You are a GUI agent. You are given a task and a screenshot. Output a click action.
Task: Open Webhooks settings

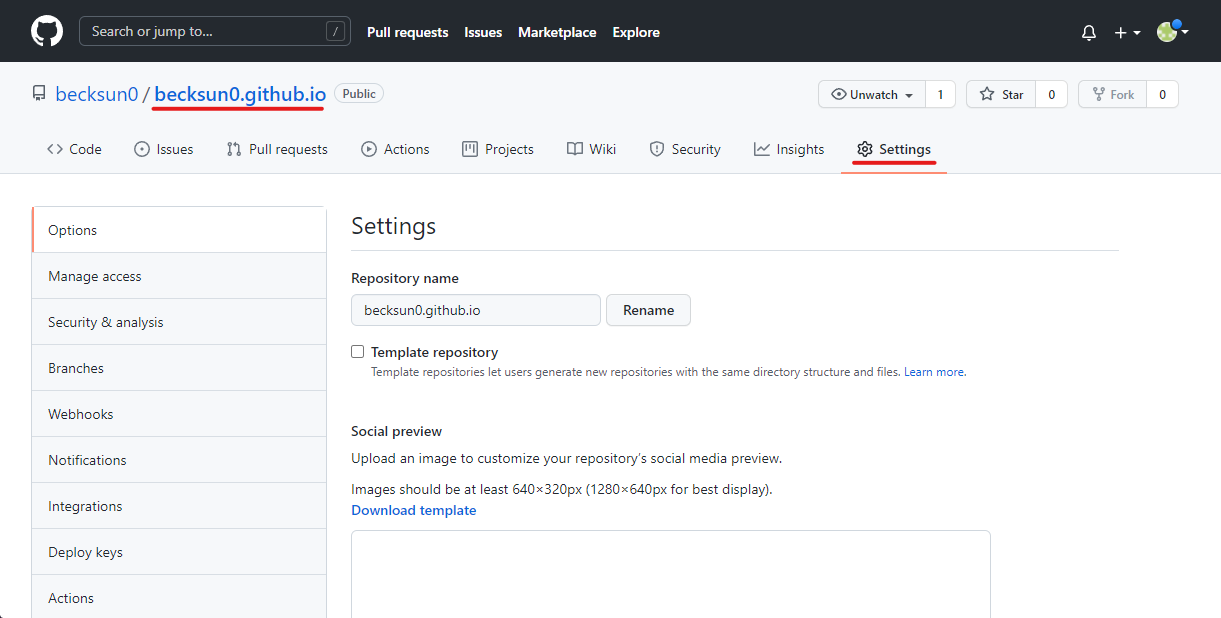[179, 414]
